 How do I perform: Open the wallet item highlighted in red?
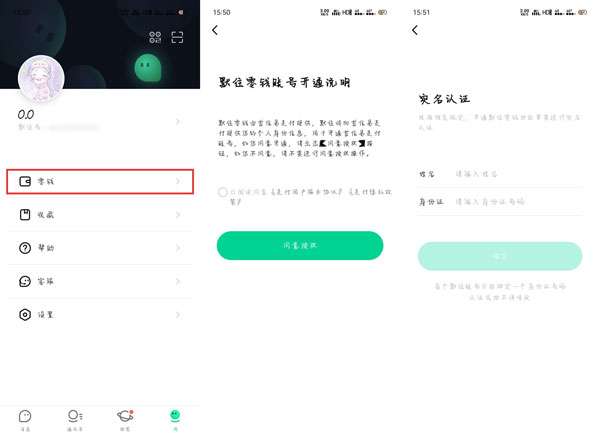(x=100, y=181)
